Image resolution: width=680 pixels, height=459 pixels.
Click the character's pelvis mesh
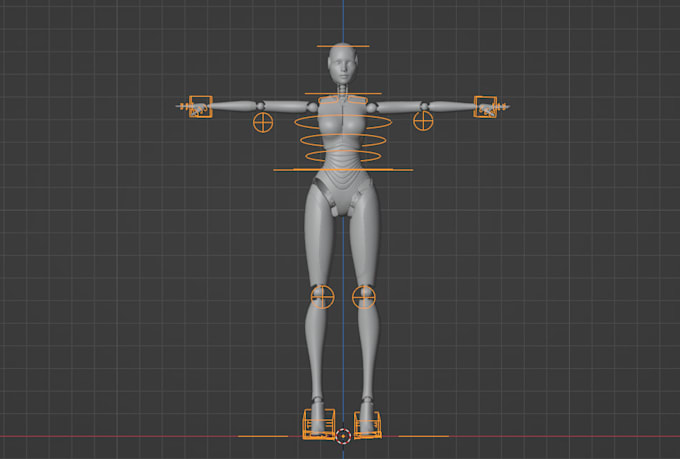[x=343, y=191]
